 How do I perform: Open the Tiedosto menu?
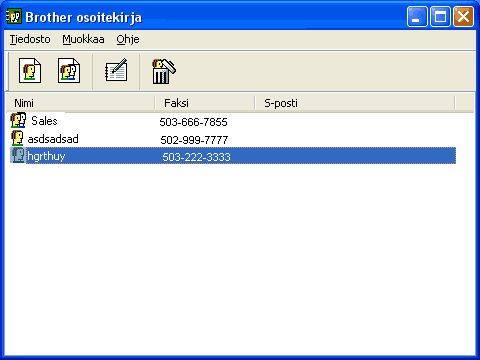coord(30,39)
